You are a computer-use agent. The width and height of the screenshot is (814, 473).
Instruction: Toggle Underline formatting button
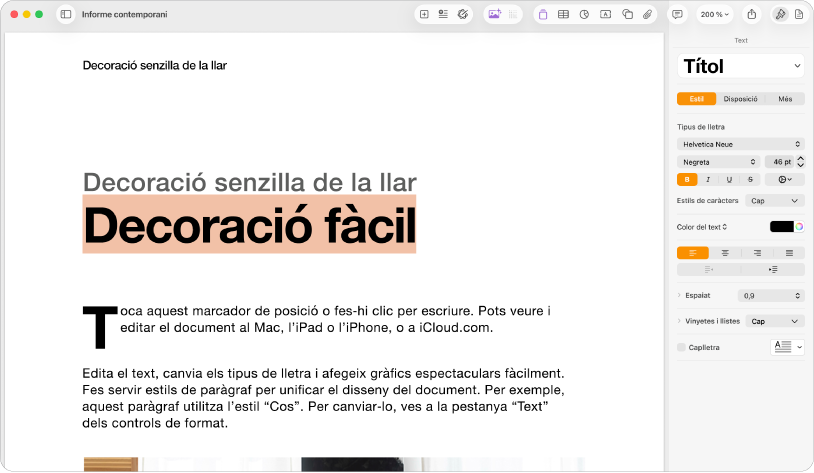[729, 180]
